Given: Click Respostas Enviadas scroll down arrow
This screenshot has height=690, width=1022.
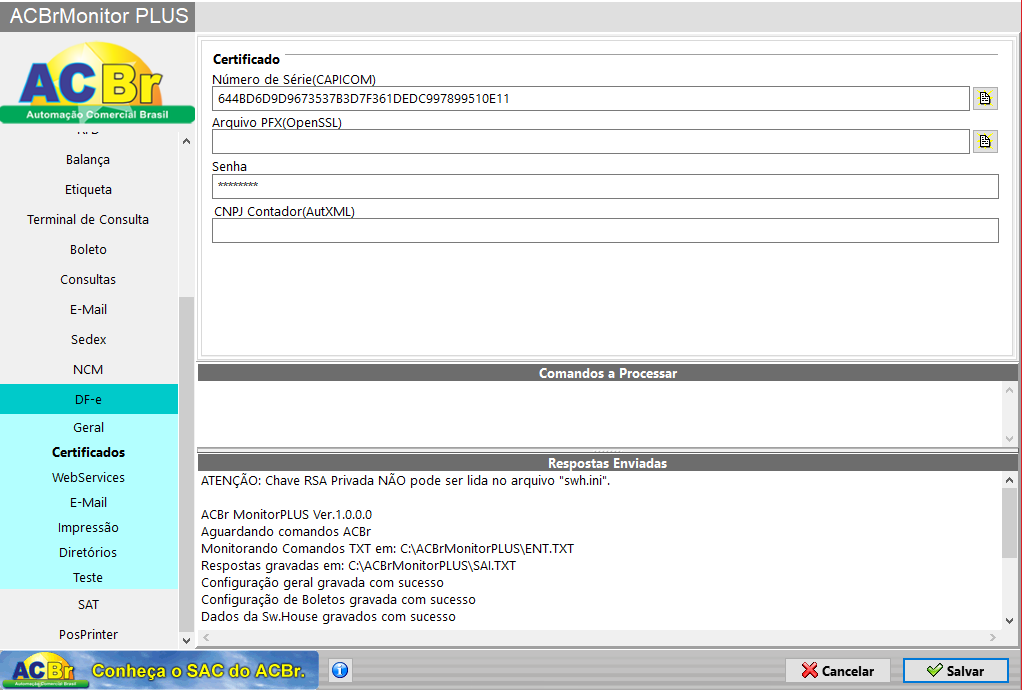Looking at the screenshot, I should click(x=1009, y=621).
